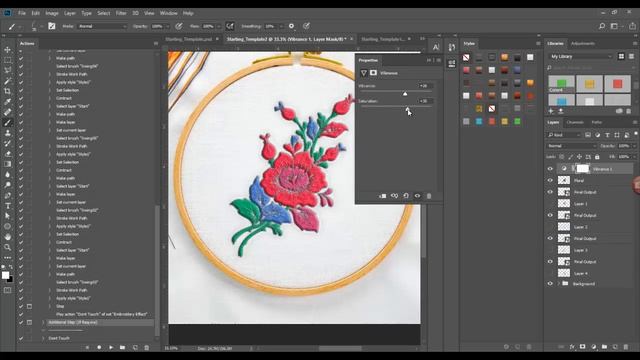Viewport: 640px width, 360px height.
Task: Select the Rectangular Marquee tool
Action: point(8,60)
